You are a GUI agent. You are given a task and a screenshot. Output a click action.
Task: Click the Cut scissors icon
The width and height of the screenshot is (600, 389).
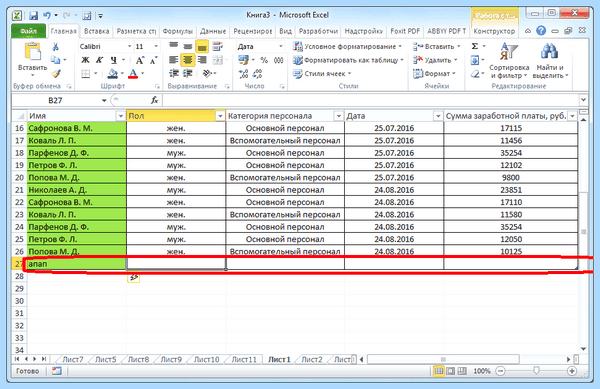click(55, 47)
